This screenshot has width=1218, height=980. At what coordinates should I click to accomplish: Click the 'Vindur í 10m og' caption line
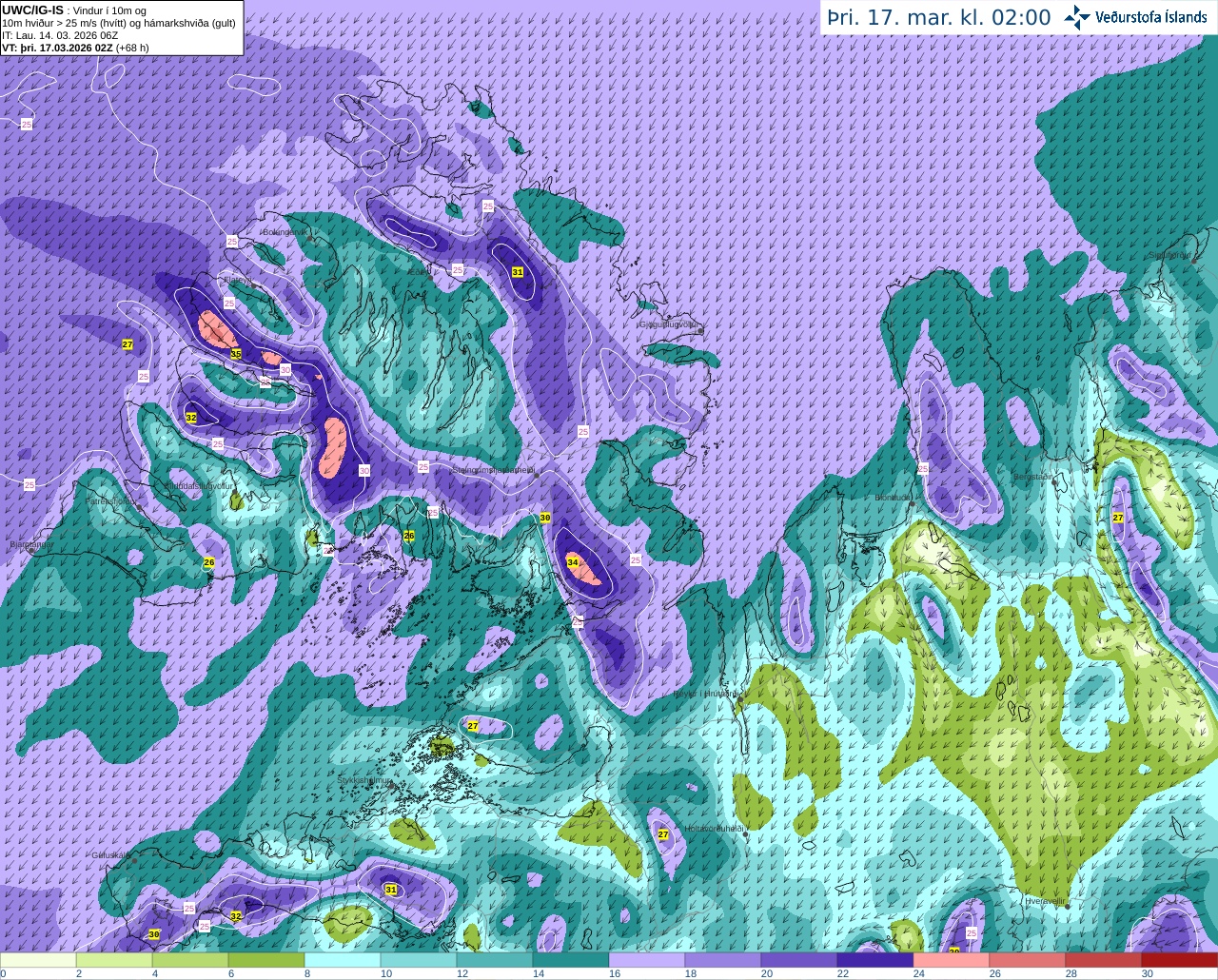(x=109, y=10)
